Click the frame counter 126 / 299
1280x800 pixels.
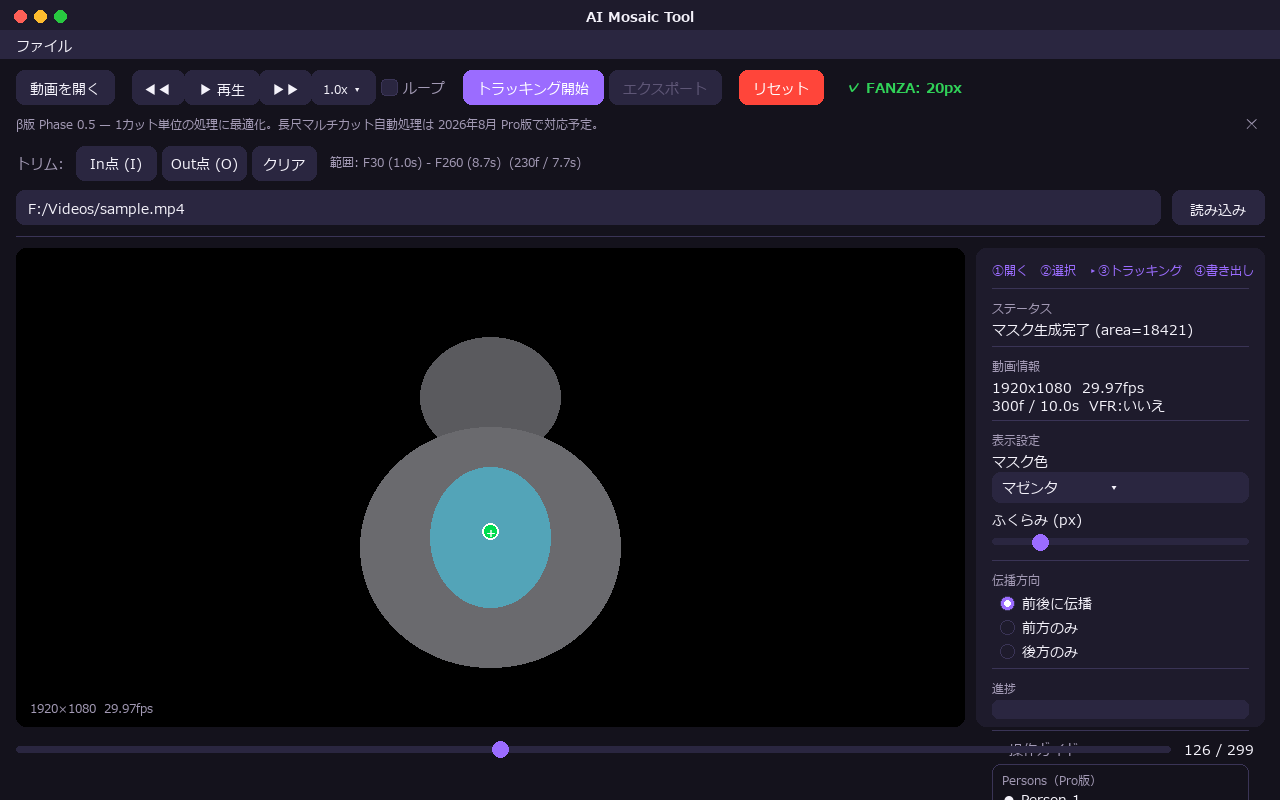coord(1218,750)
